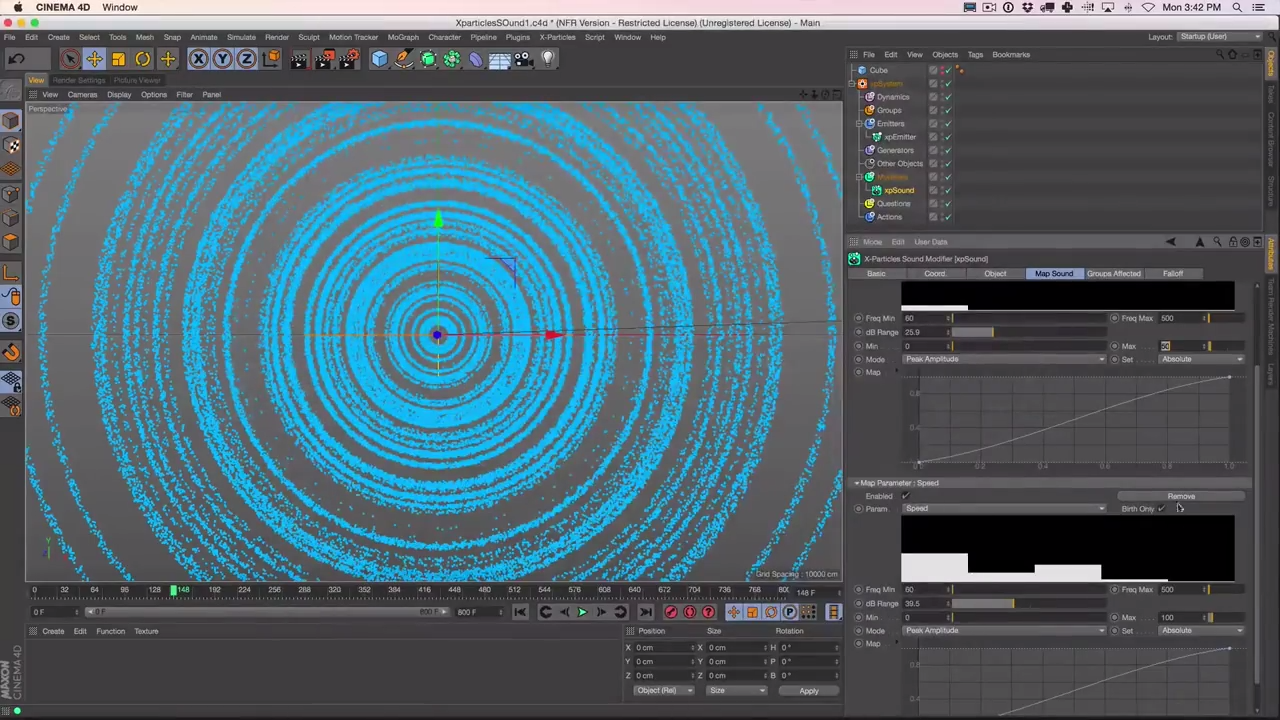This screenshot has height=720, width=1280.
Task: Click the Spline Pen tool icon
Action: tap(403, 59)
